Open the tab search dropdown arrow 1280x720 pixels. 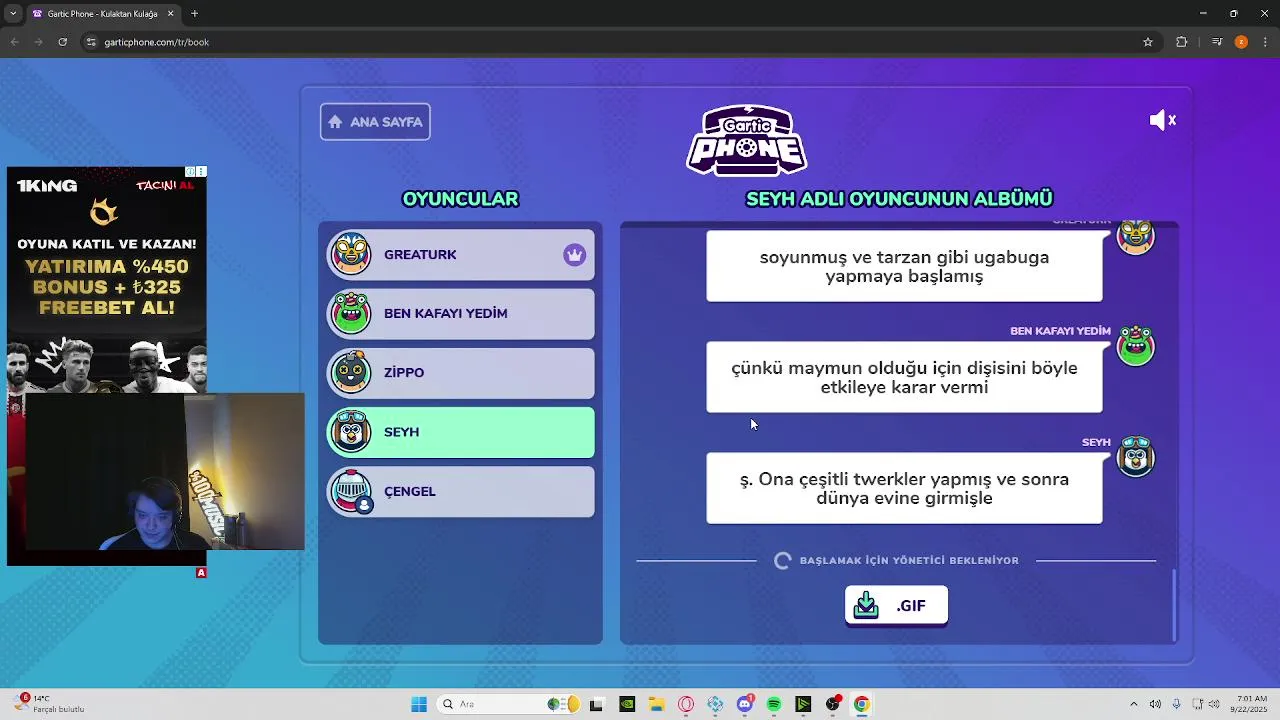pyautogui.click(x=13, y=14)
